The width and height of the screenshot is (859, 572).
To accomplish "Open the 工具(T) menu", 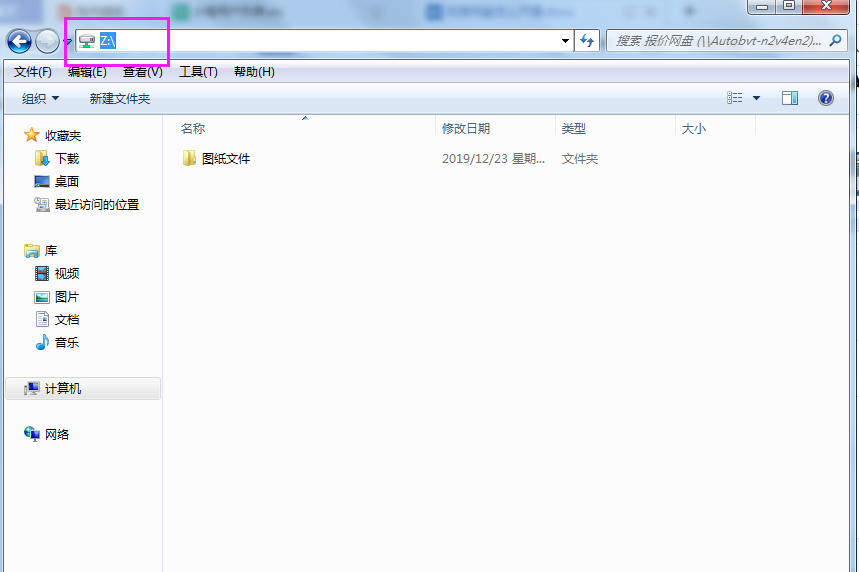I will (x=198, y=72).
